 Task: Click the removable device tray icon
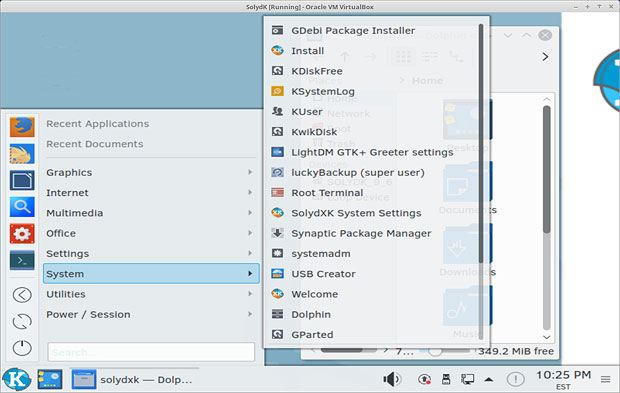click(446, 379)
